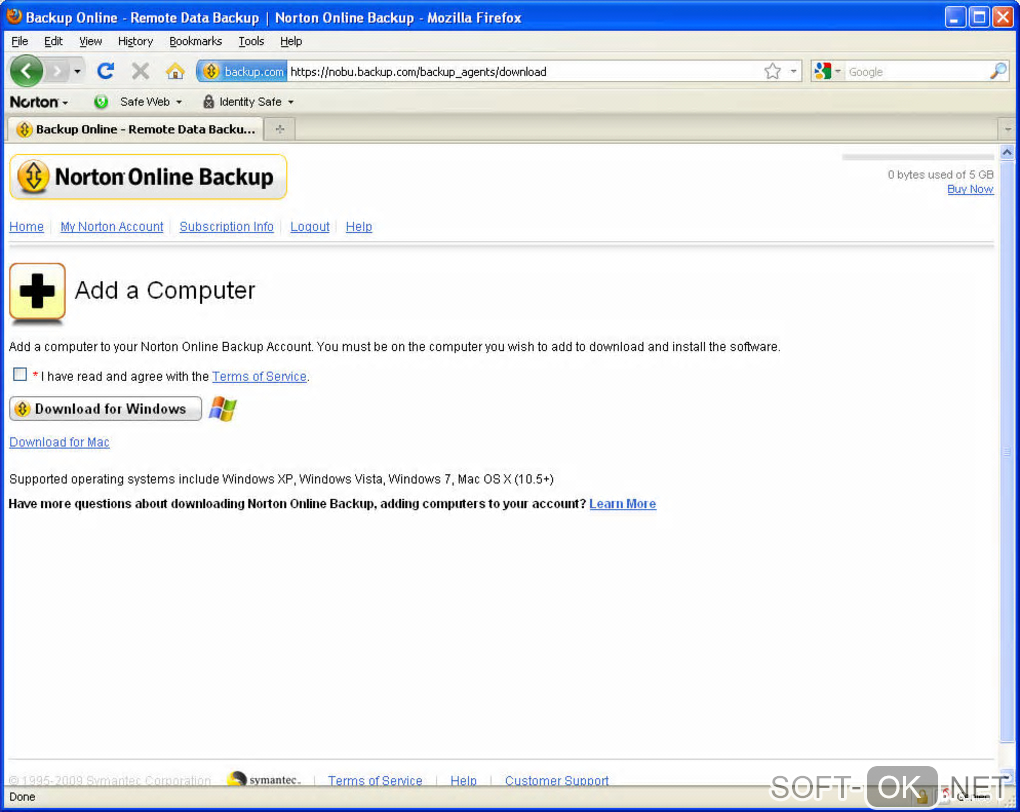This screenshot has height=812, width=1020.
Task: Open the address bar history dropdown
Action: pyautogui.click(x=794, y=72)
